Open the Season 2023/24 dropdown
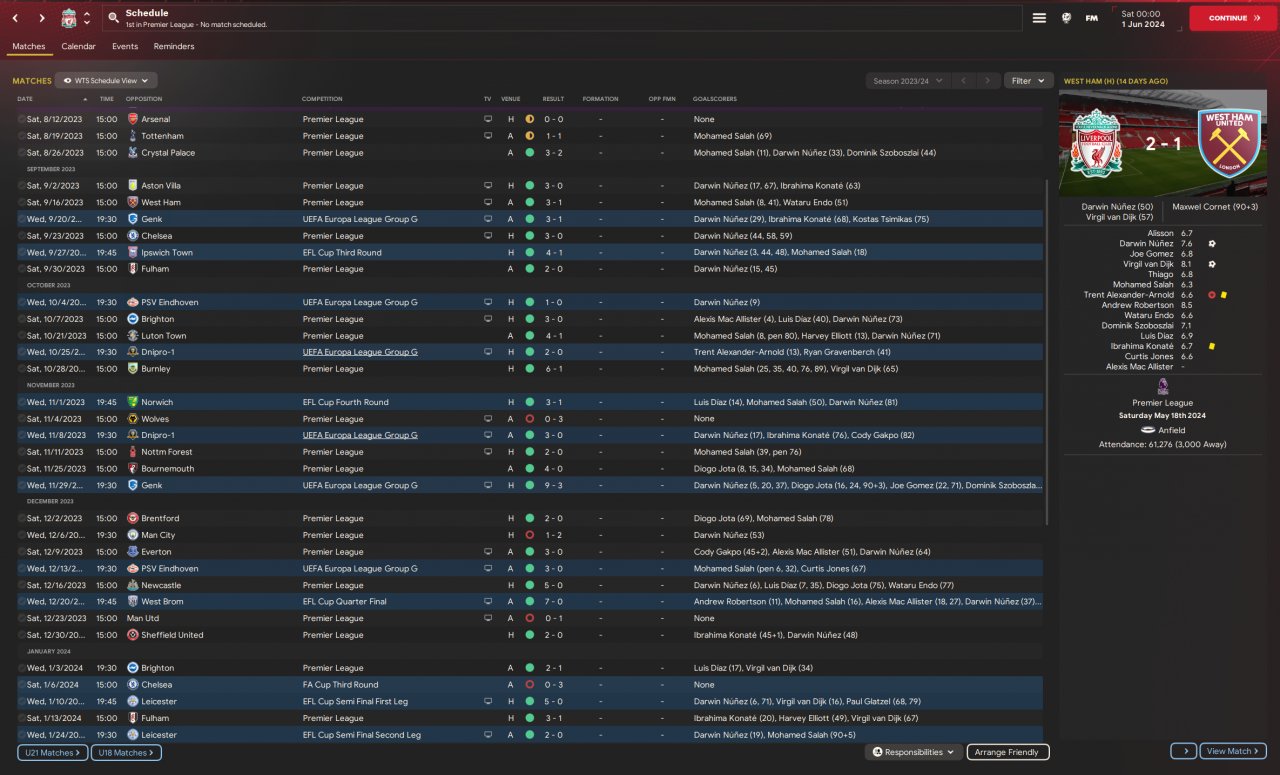Image resolution: width=1280 pixels, height=775 pixels. pyautogui.click(x=906, y=81)
